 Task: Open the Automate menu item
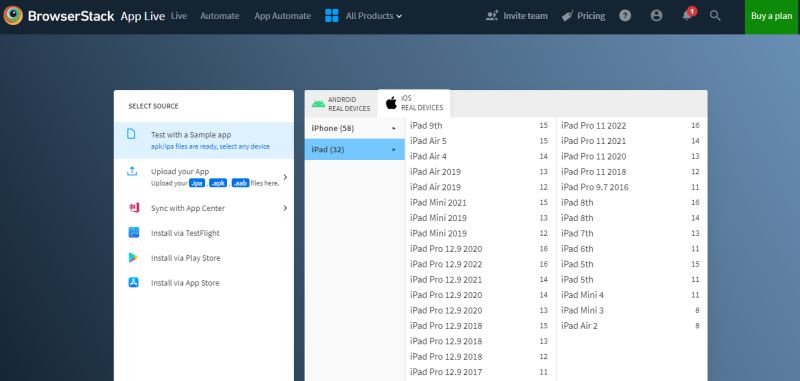click(219, 16)
